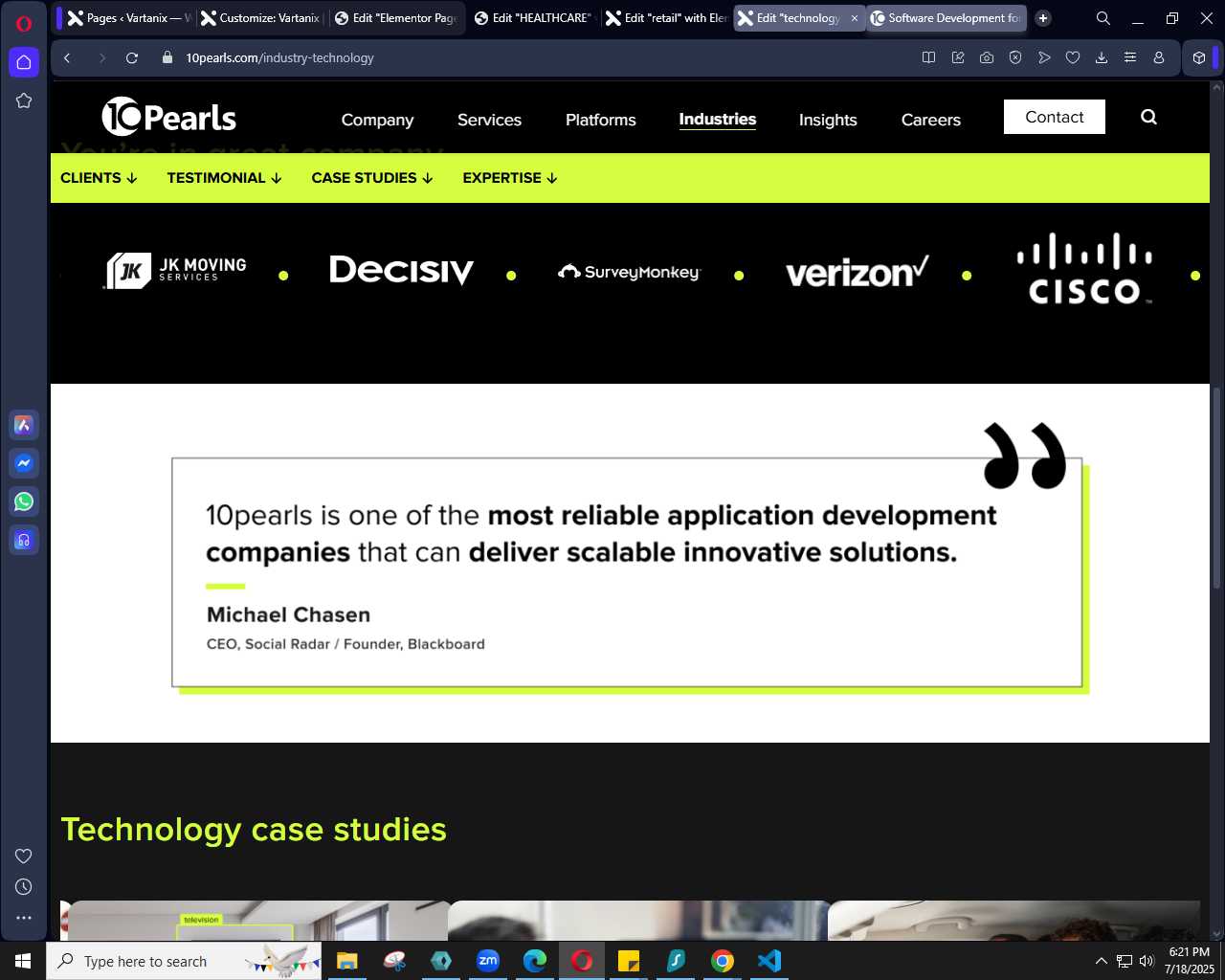Click the page vertical scrollbar thumb
The height and width of the screenshot is (980, 1225).
[1217, 488]
